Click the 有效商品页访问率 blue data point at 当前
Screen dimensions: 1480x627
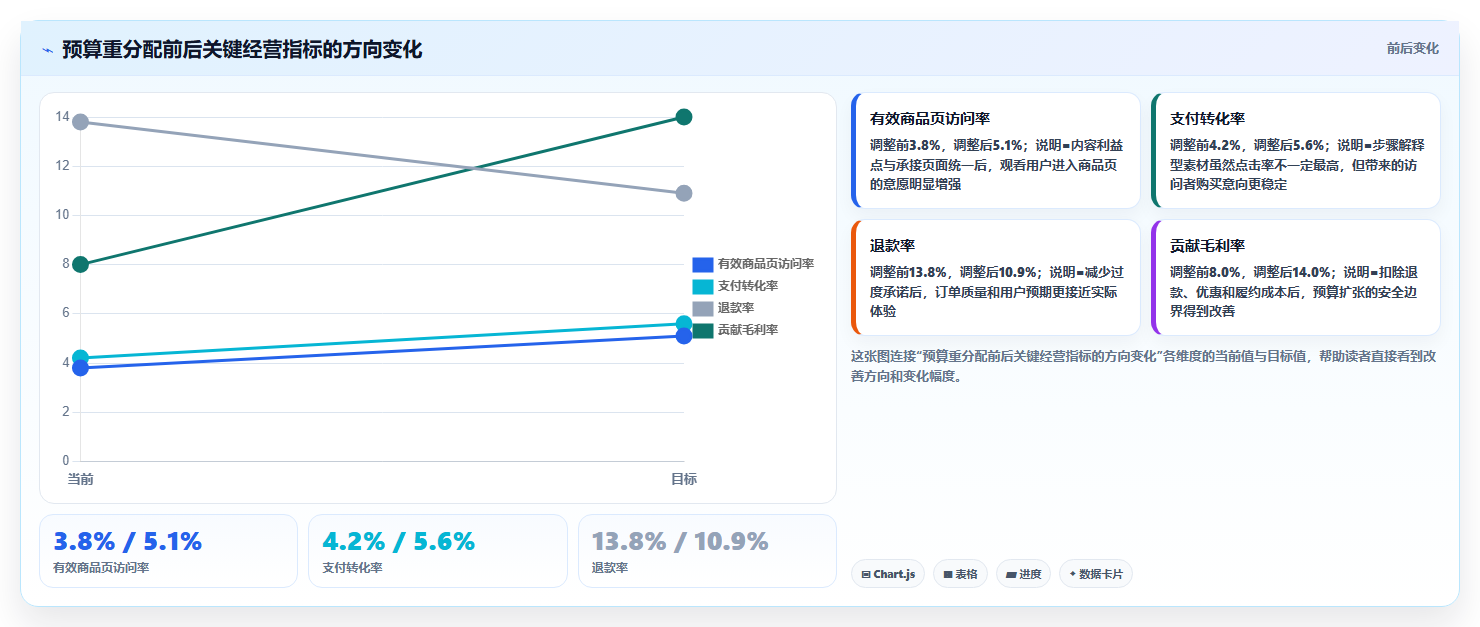coord(81,368)
